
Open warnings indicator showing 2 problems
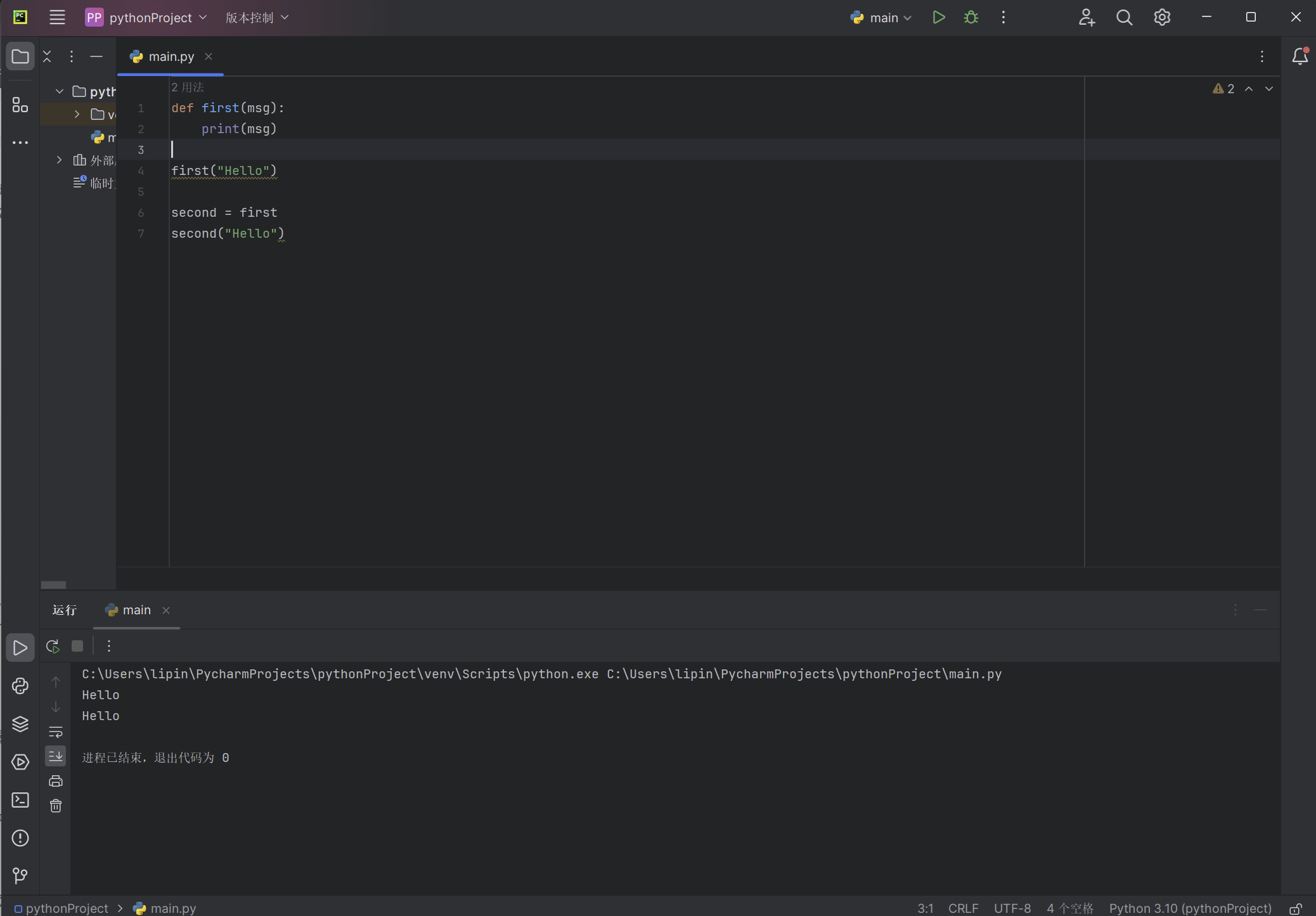1223,89
